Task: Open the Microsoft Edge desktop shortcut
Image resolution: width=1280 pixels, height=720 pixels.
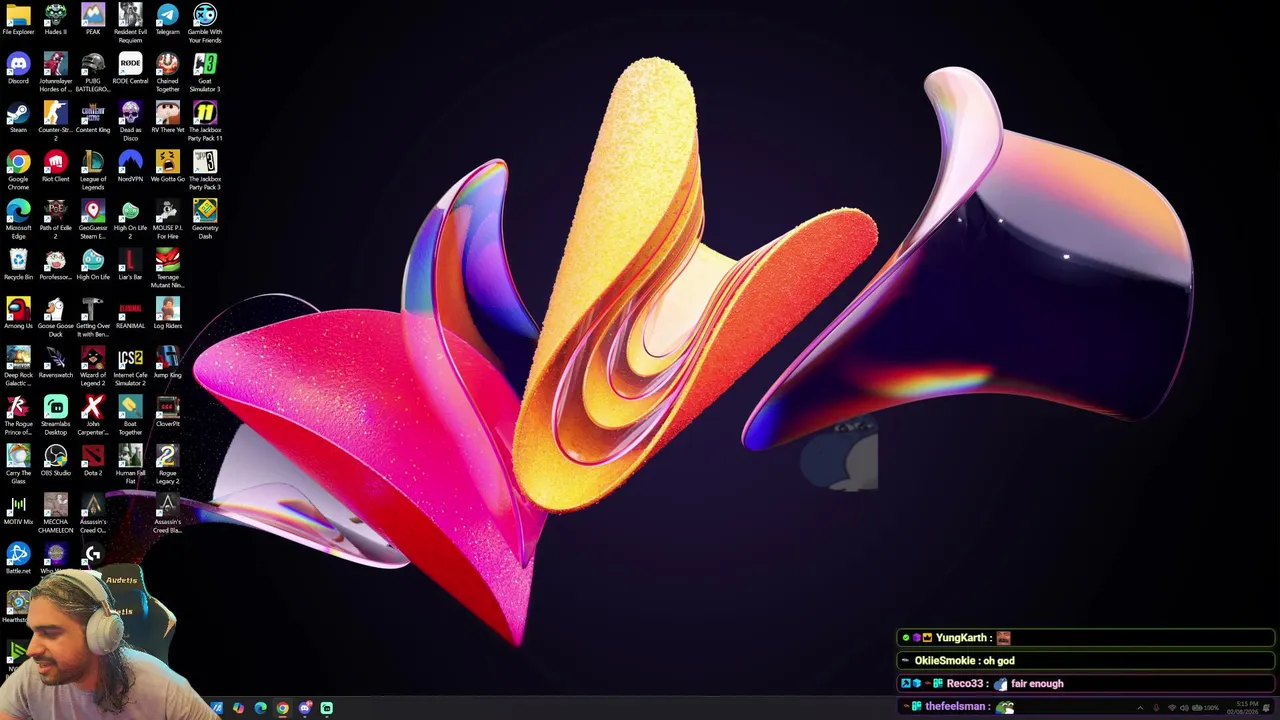Action: click(18, 220)
